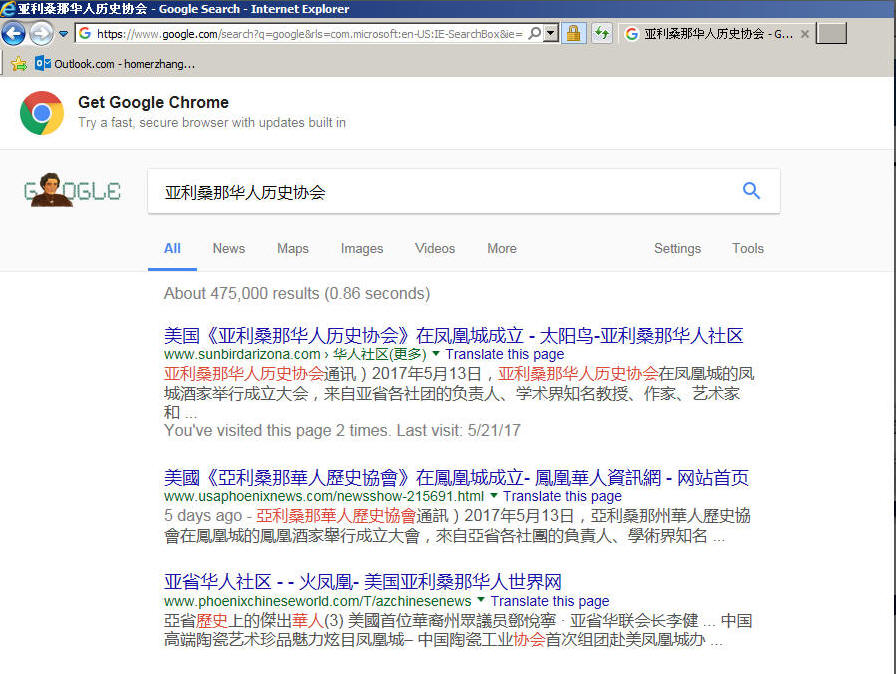Viewport: 896px width, 674px height.
Task: Switch to the Images tab
Action: tap(362, 248)
